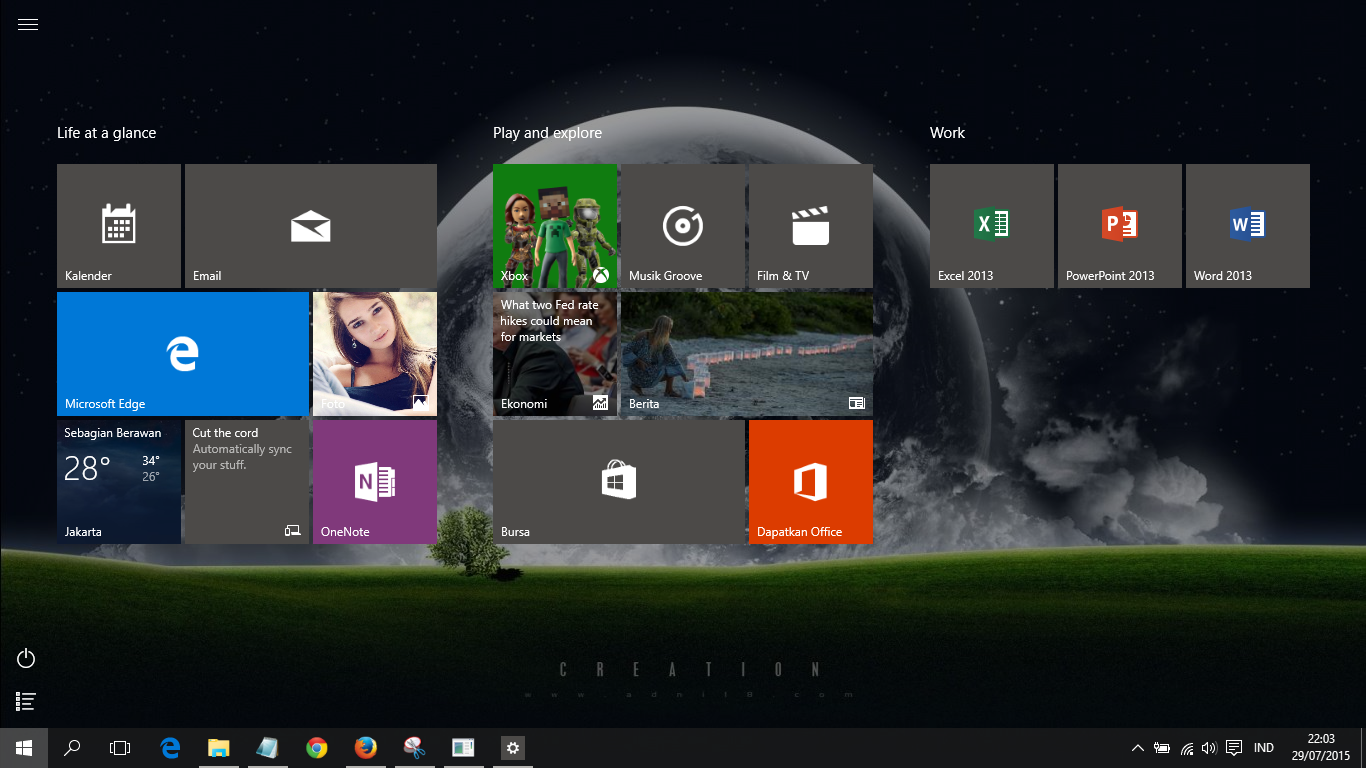Open the Xbox tile
1366x768 pixels.
coord(555,225)
